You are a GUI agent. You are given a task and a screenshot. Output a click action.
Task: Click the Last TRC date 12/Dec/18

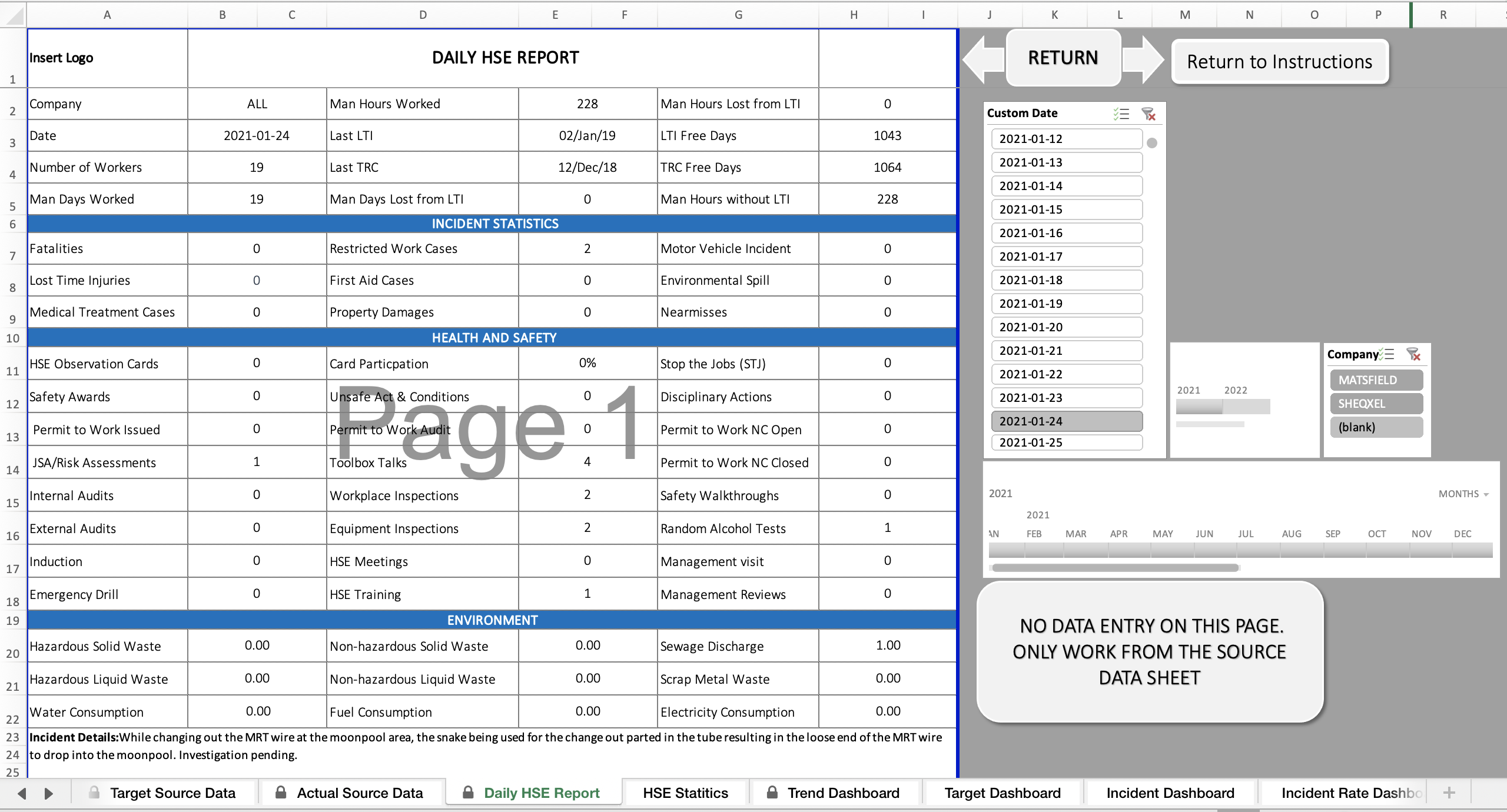(587, 167)
